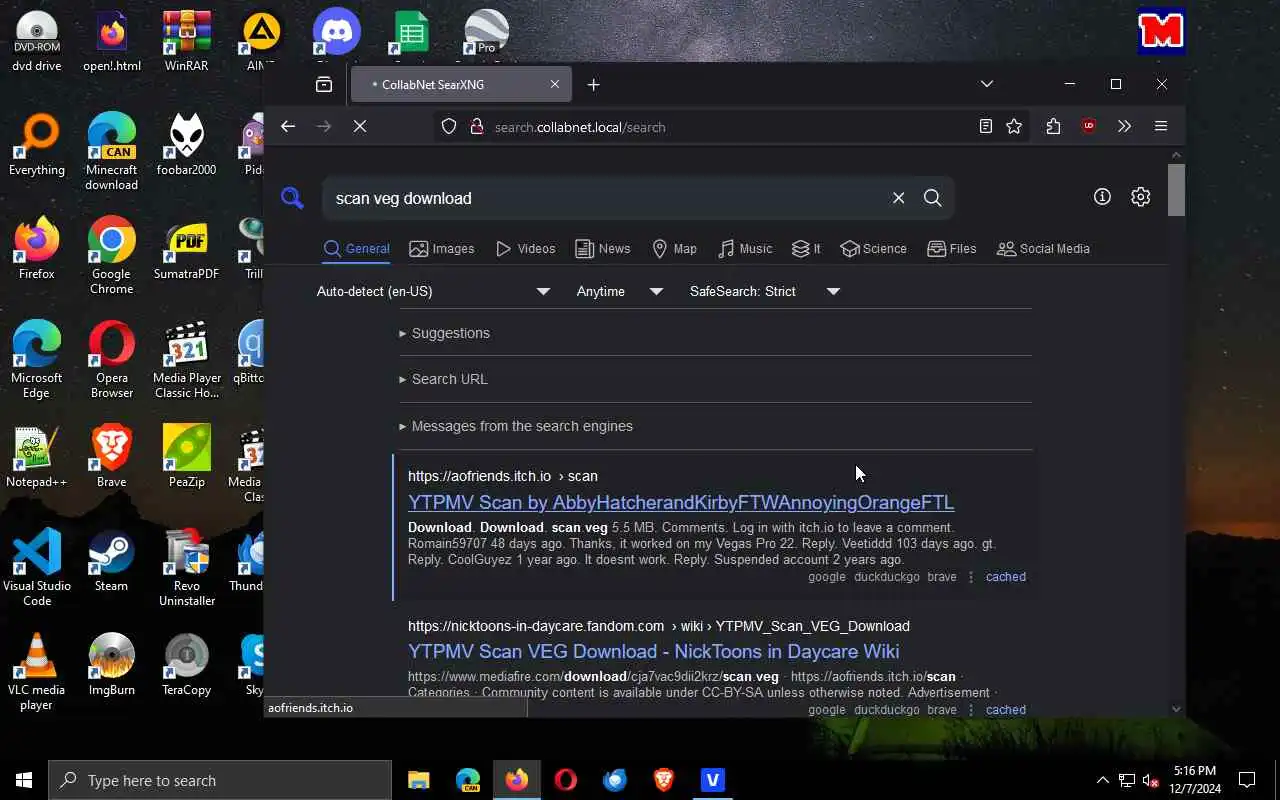Switch to the Videos category tab

[525, 249]
